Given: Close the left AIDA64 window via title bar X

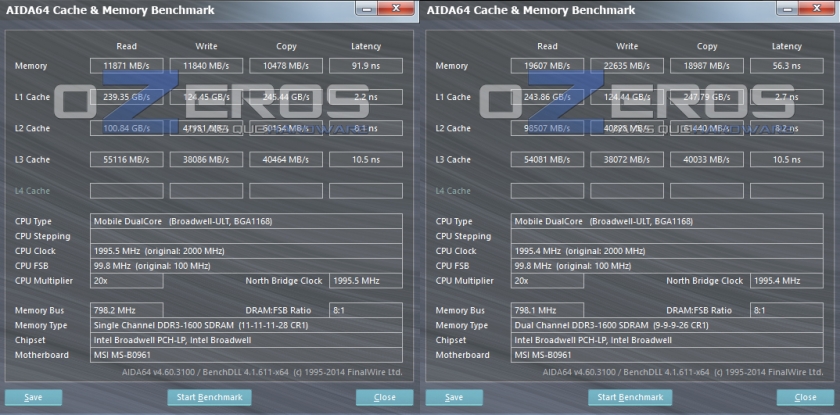Looking at the screenshot, I should [396, 8].
